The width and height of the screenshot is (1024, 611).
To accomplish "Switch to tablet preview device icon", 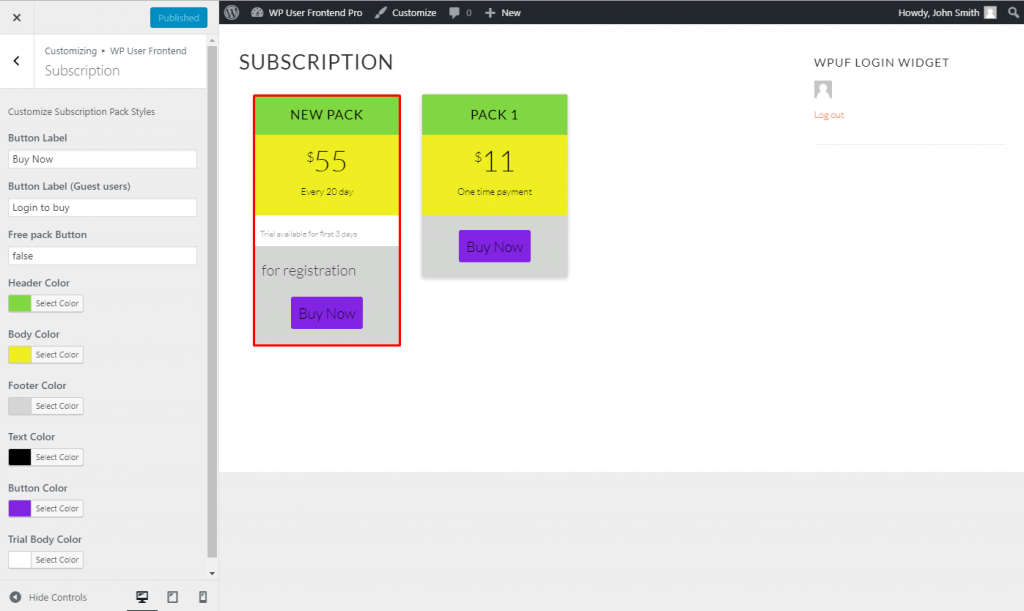I will tap(173, 597).
